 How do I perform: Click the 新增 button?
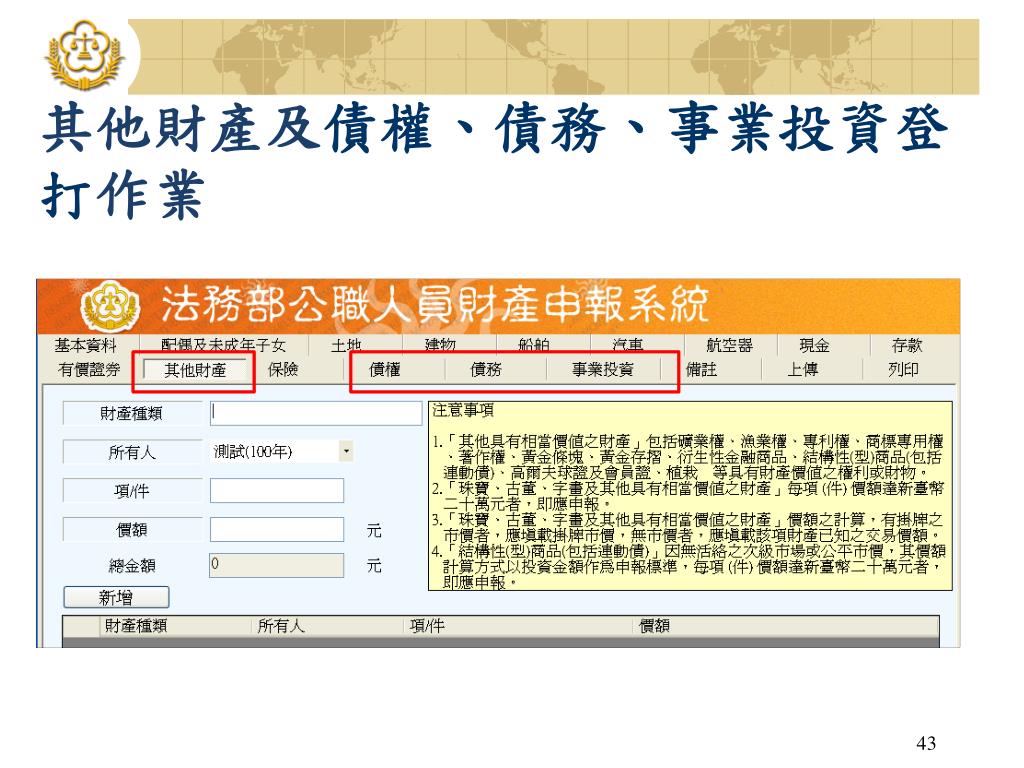pyautogui.click(x=116, y=597)
